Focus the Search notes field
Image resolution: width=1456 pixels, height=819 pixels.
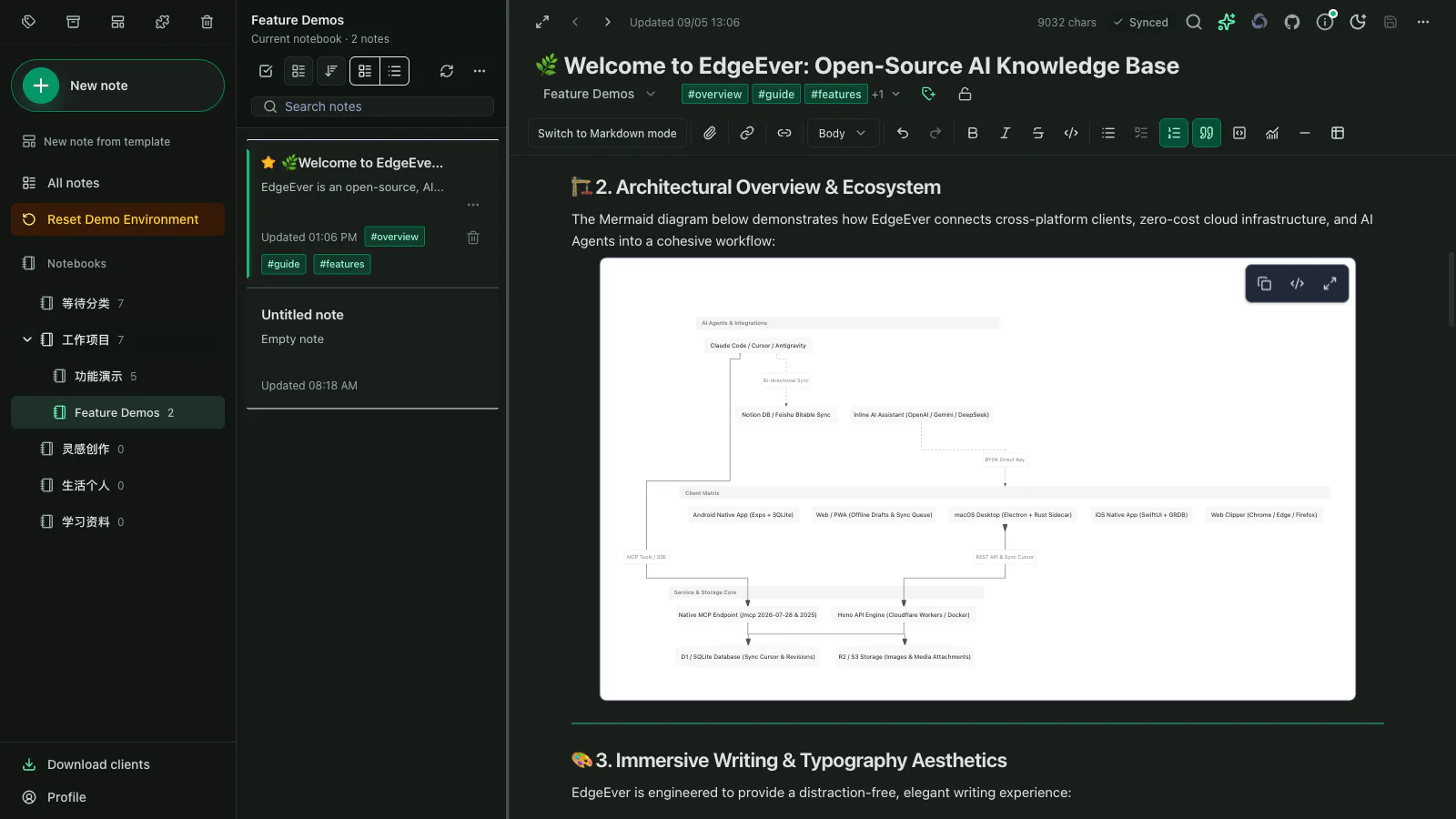click(372, 106)
